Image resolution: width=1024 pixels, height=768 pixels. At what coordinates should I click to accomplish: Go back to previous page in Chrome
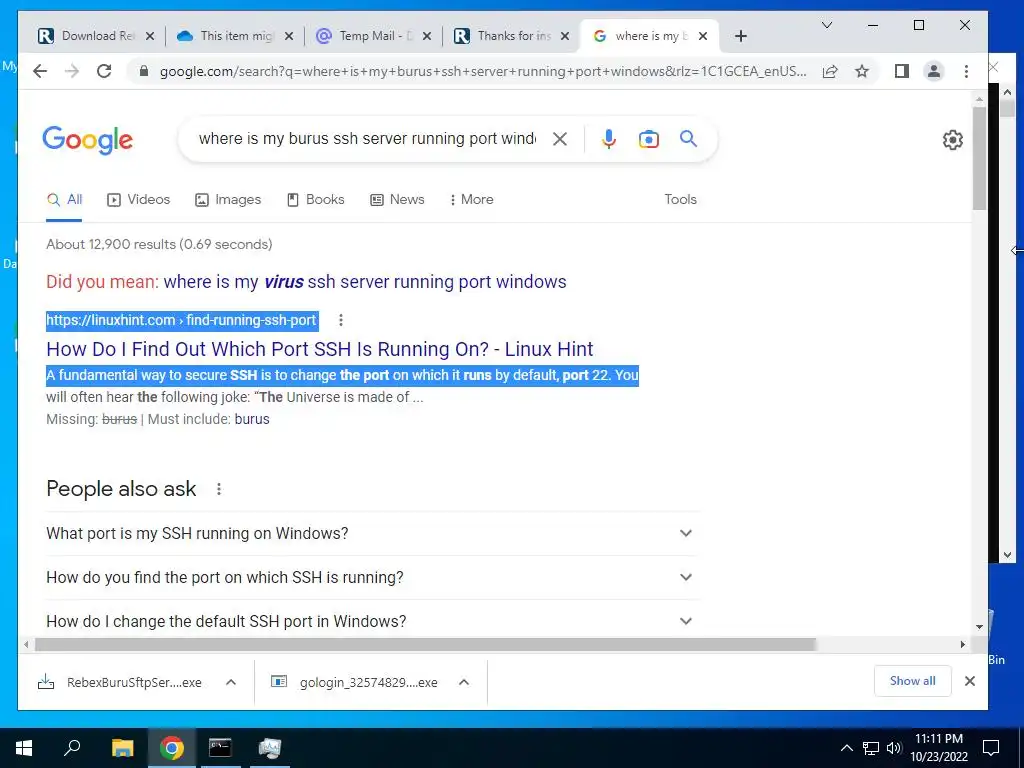pos(40,71)
